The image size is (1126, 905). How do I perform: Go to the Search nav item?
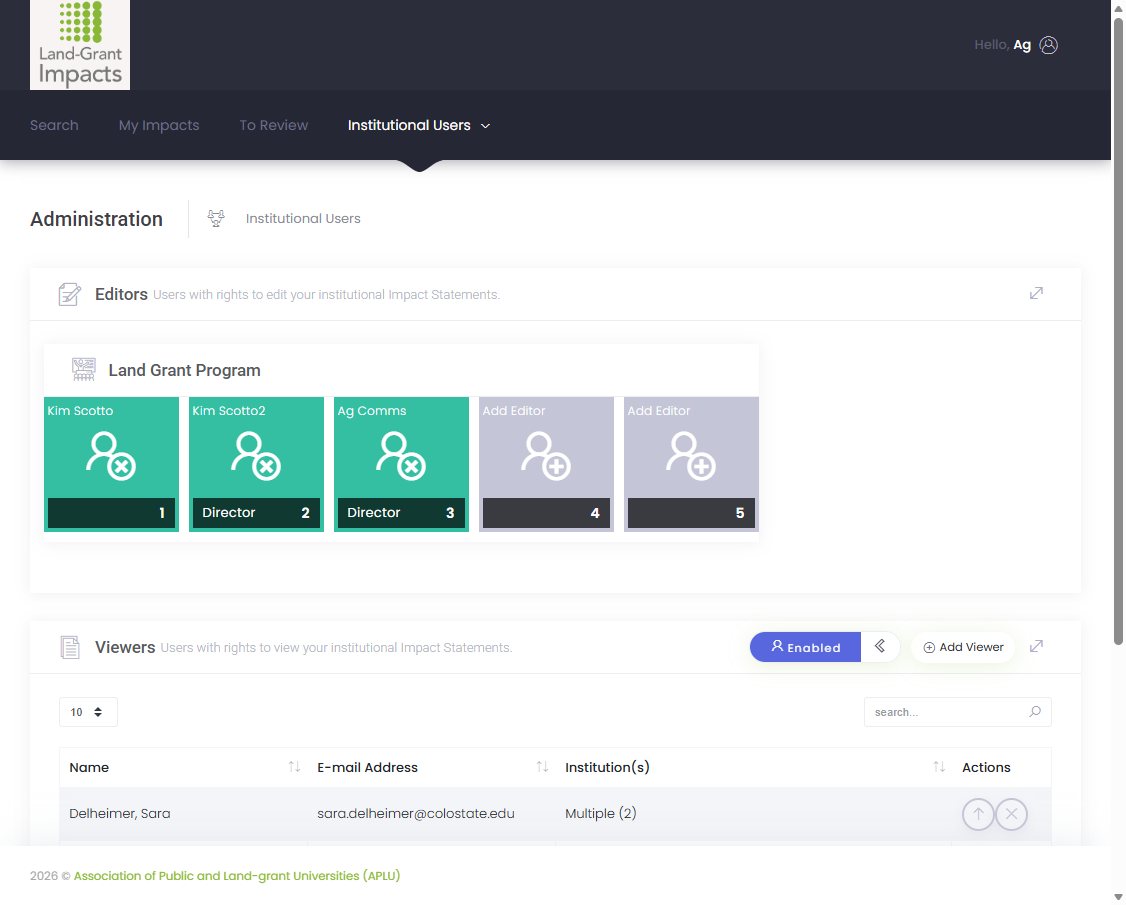tap(54, 125)
